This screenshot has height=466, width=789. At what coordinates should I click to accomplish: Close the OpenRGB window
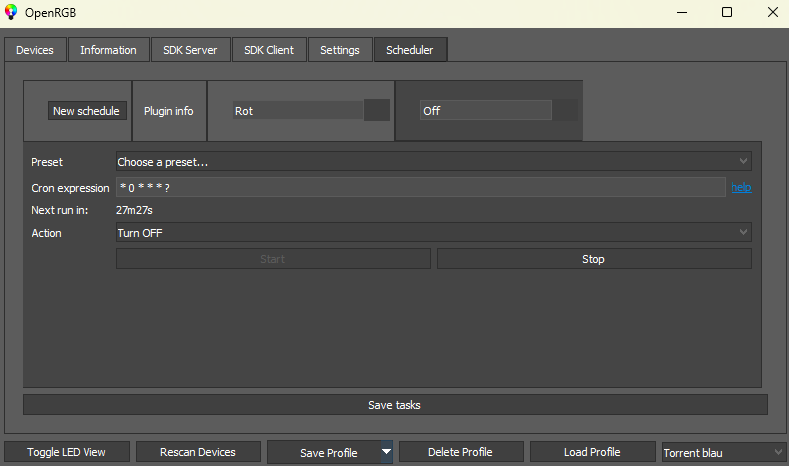click(x=773, y=13)
